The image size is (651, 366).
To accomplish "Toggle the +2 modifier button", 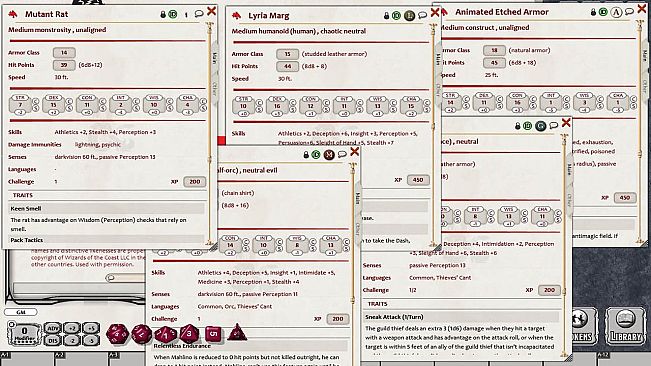I will coord(72,328).
